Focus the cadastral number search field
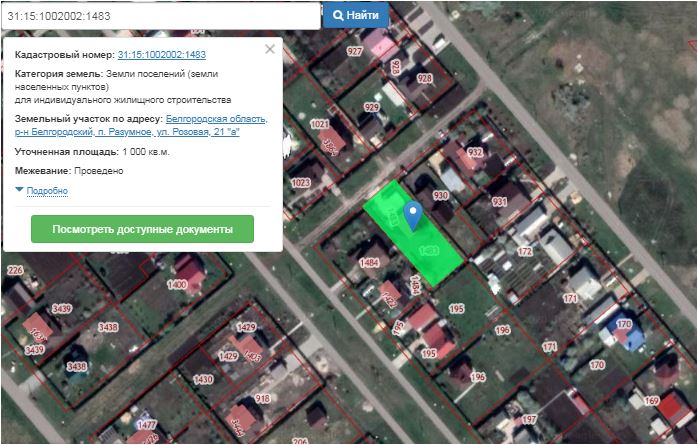698x445 pixels. [160, 16]
